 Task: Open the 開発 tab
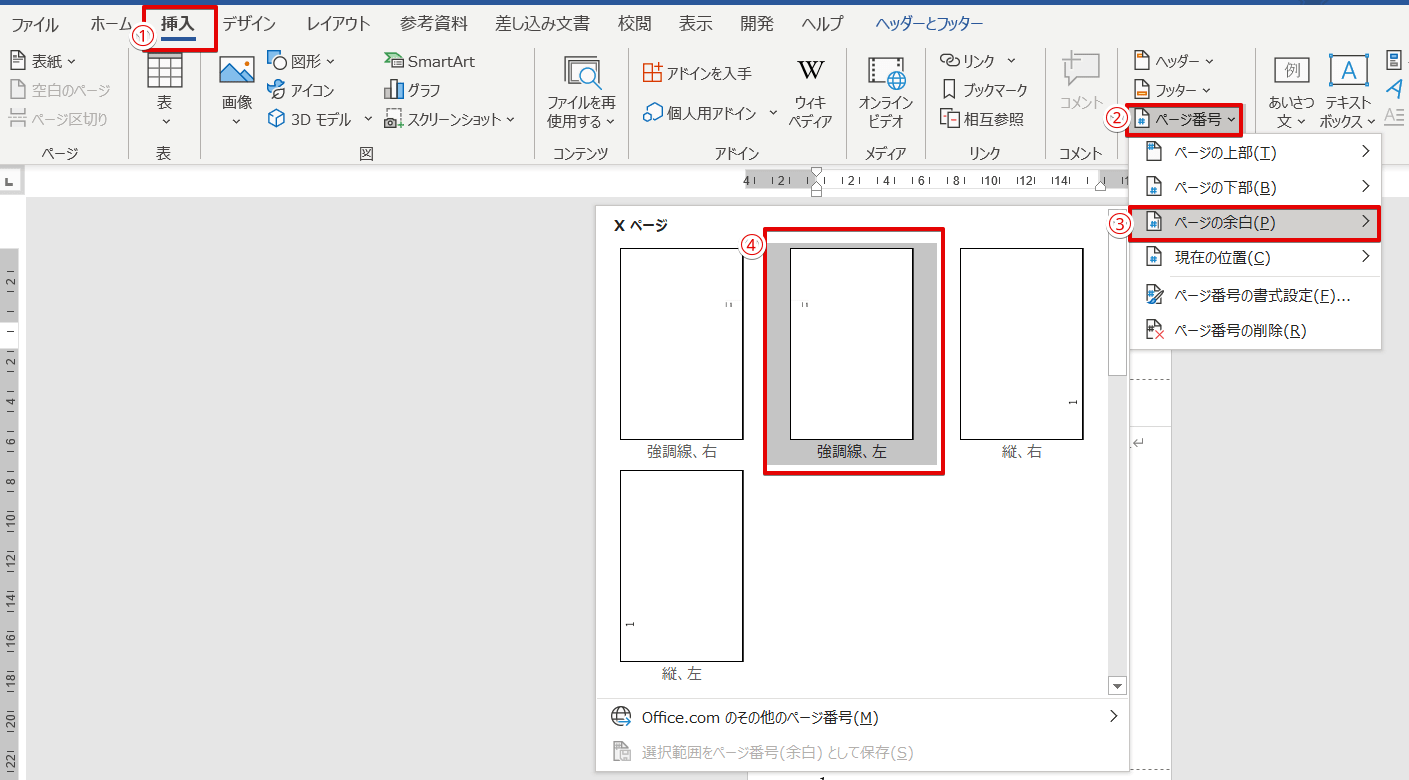[758, 23]
